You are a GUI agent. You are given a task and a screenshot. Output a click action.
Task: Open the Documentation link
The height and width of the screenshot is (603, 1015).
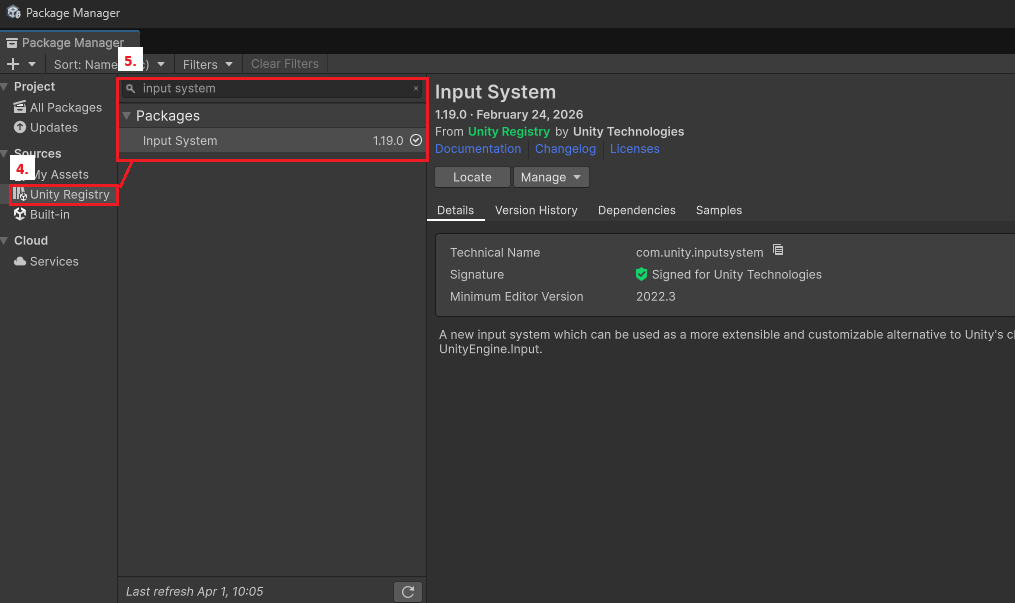coord(478,149)
